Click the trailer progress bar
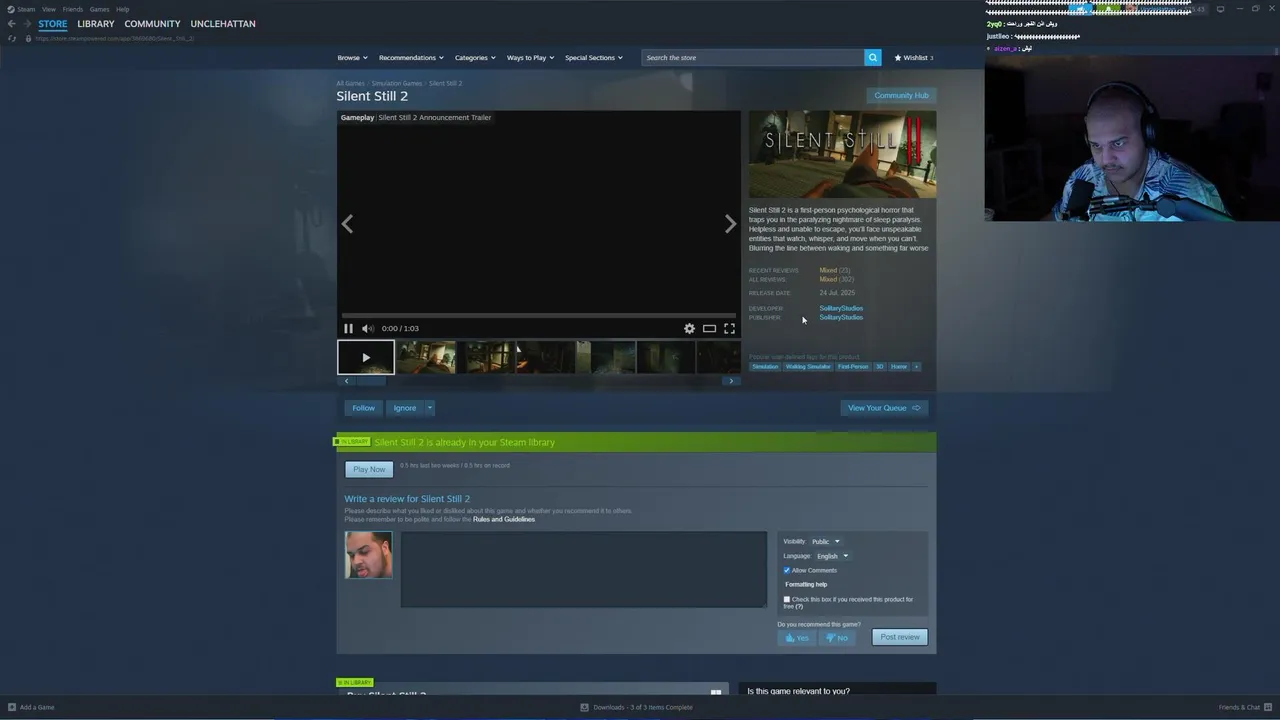1280x720 pixels. (x=538, y=315)
